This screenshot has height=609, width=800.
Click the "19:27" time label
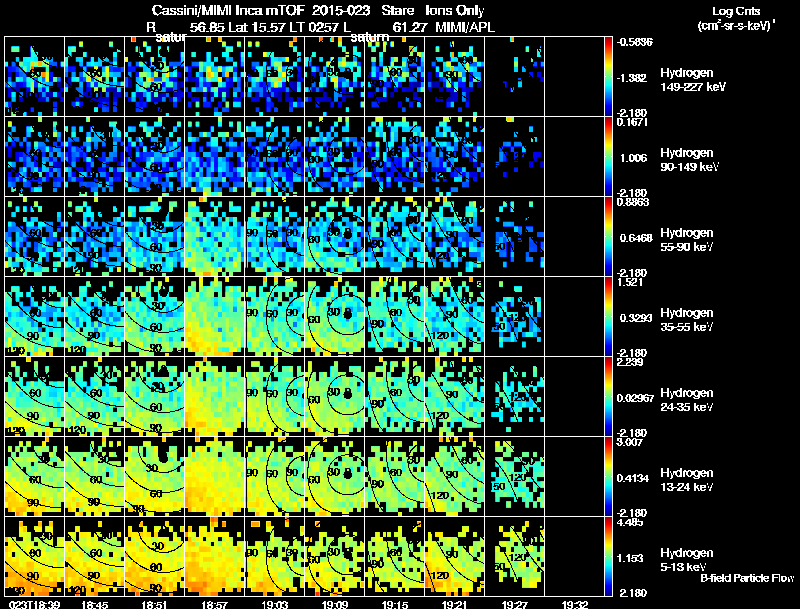[x=515, y=604]
